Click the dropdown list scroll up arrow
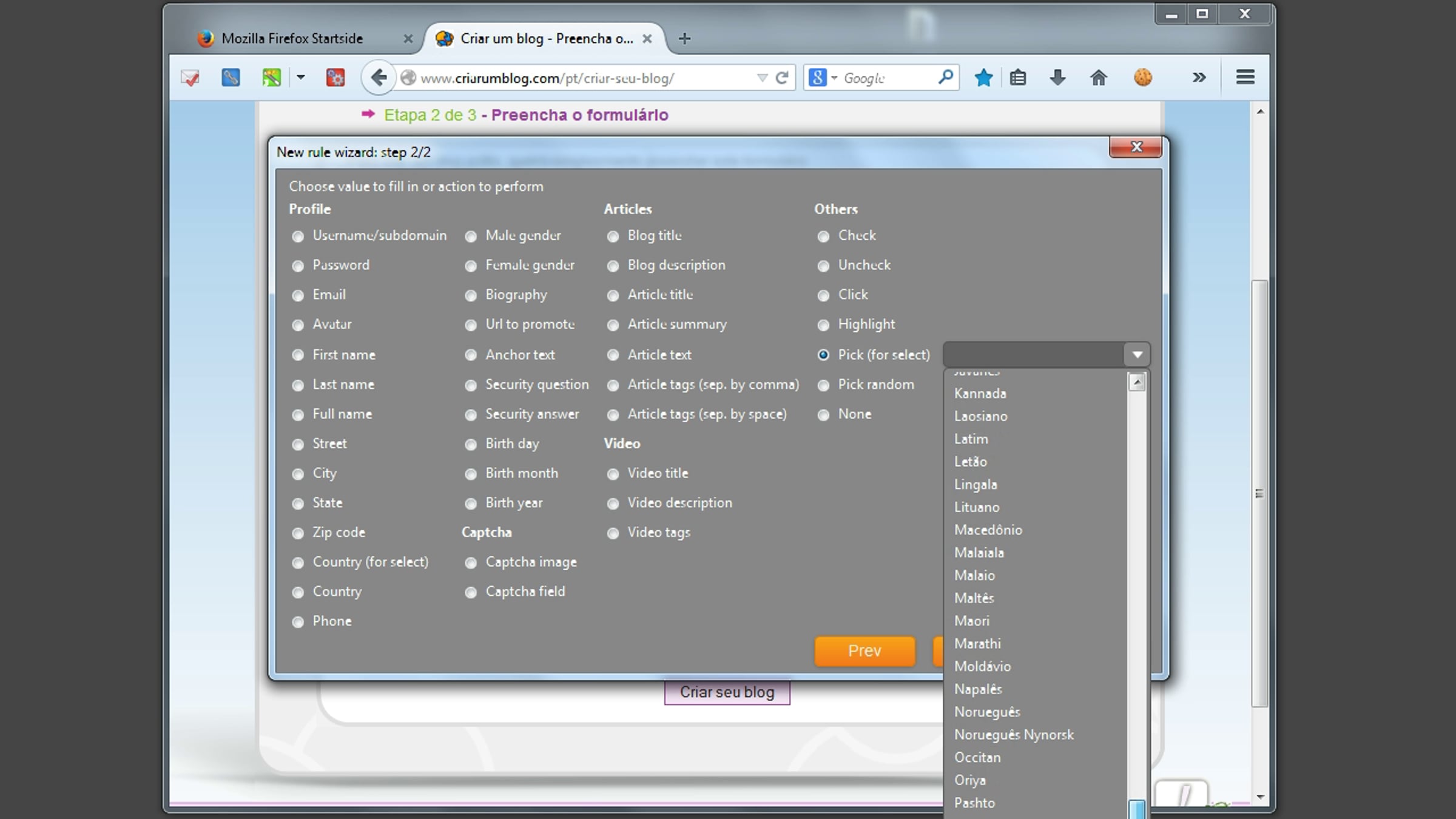Screen dimensions: 1456x819 [x=1137, y=382]
